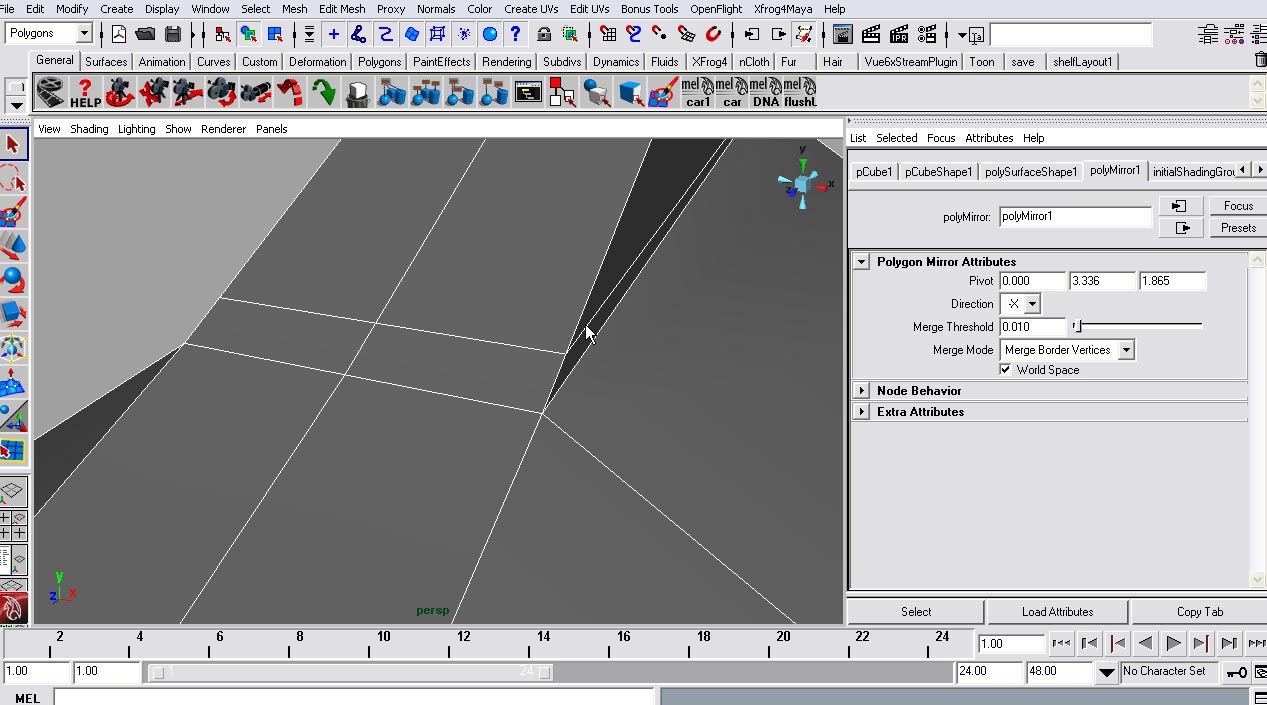The height and width of the screenshot is (705, 1267).
Task: Expand the Extra Attributes section
Action: pos(861,412)
